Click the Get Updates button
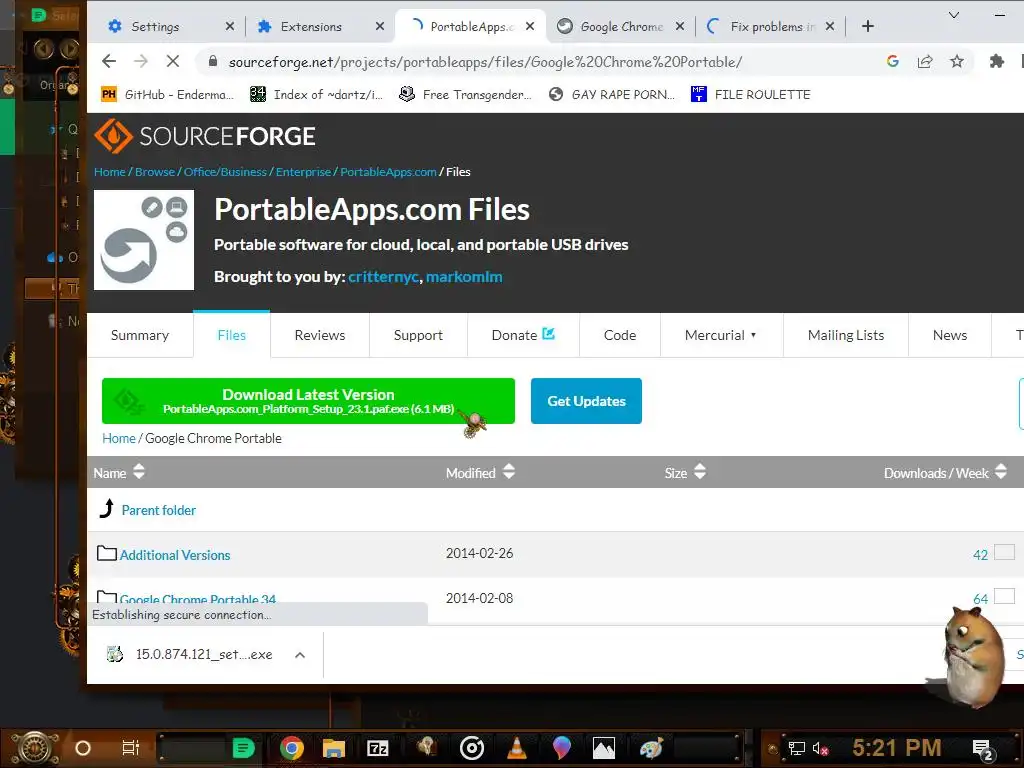 pos(586,401)
